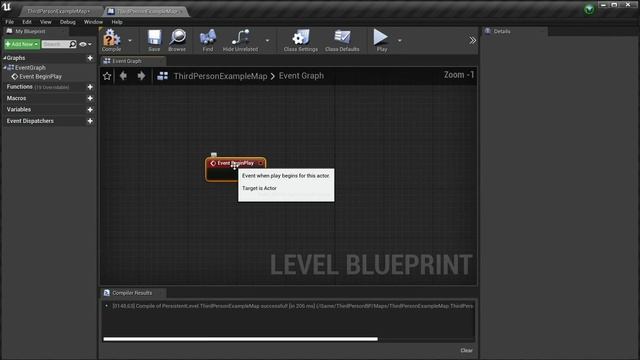The width and height of the screenshot is (640, 360).
Task: Select the Details panel tab
Action: (x=514, y=31)
